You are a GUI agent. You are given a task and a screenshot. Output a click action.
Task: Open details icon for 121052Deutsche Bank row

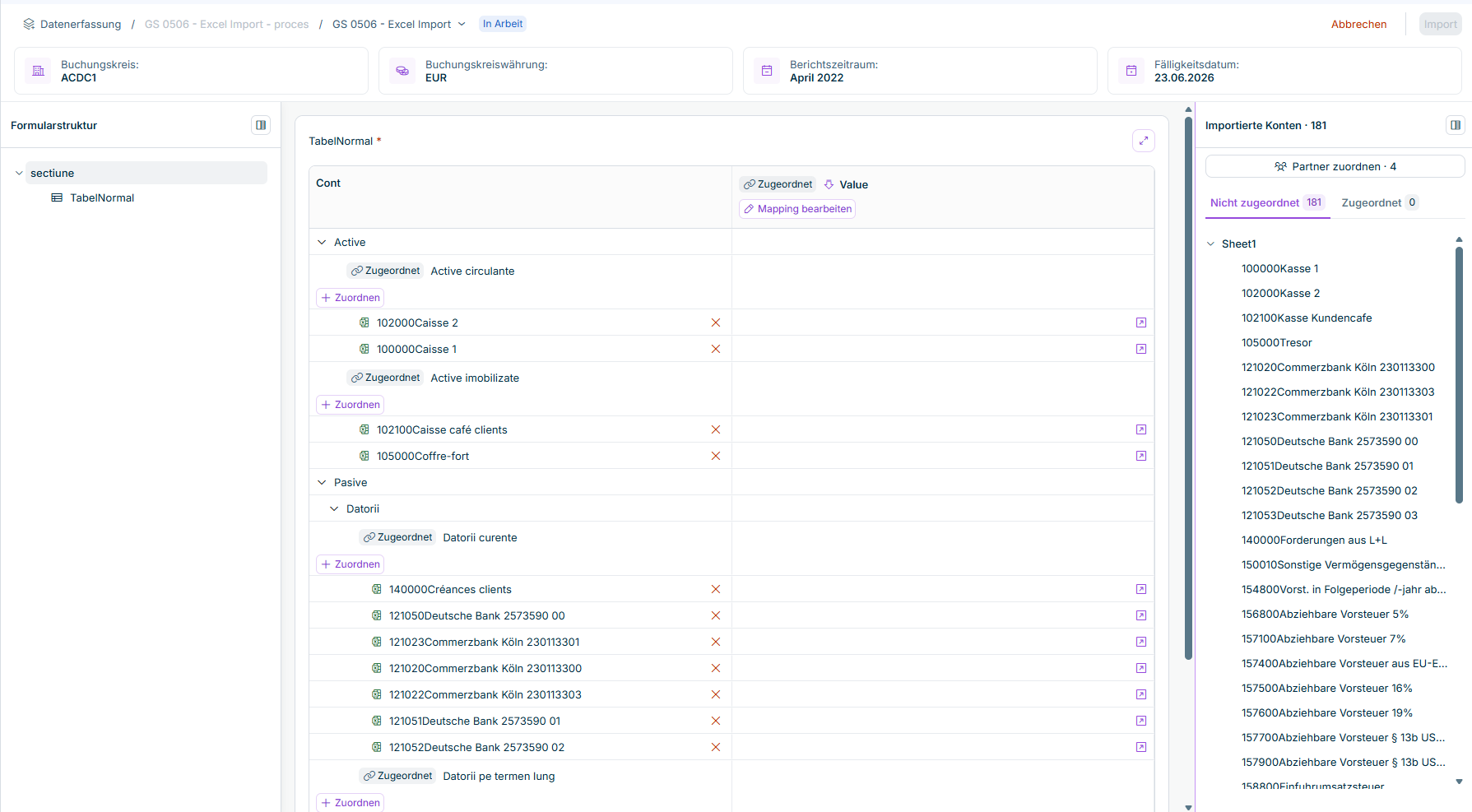pos(1141,747)
